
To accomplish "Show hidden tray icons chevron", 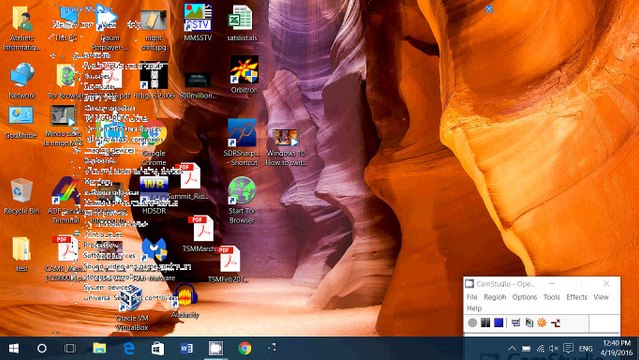I will click(x=512, y=349).
